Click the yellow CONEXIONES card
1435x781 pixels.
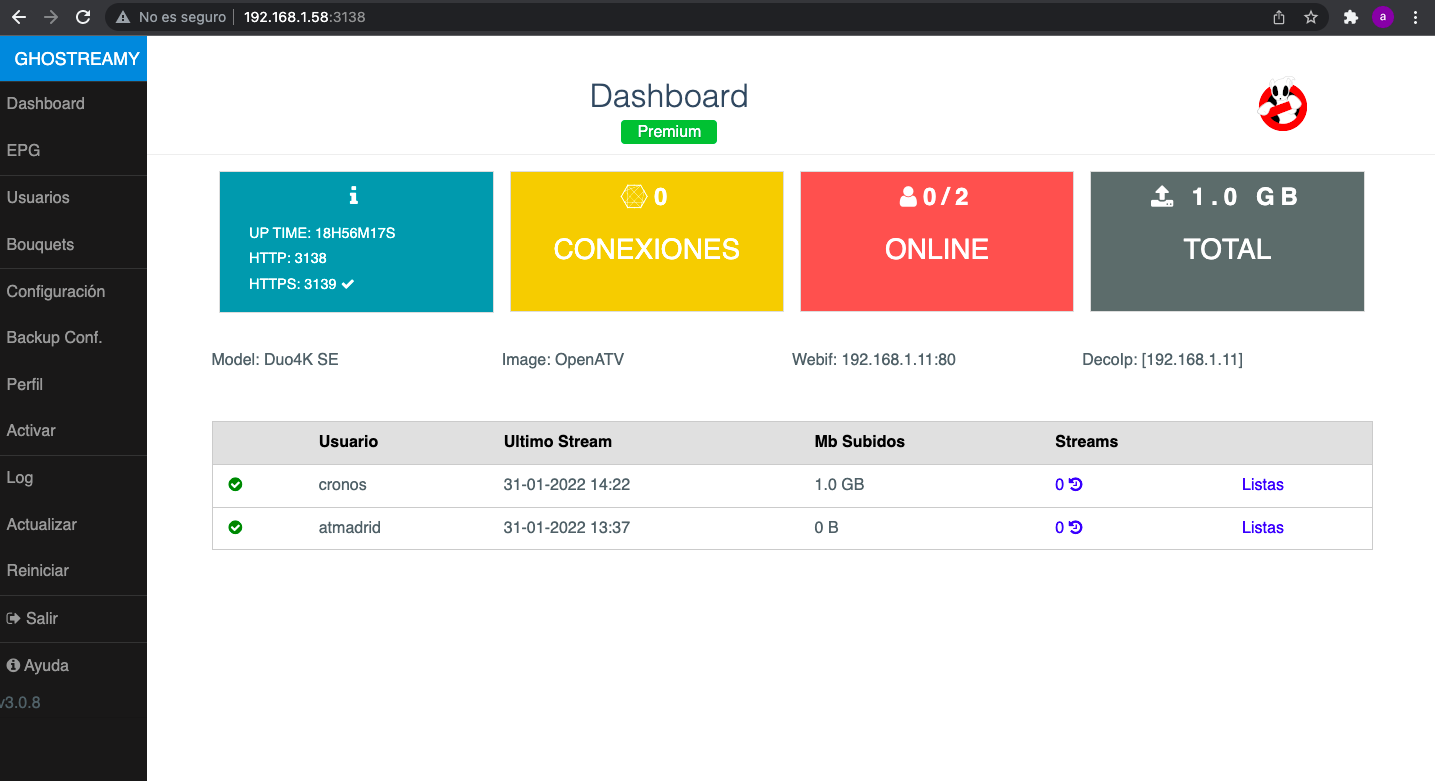pyautogui.click(x=647, y=242)
